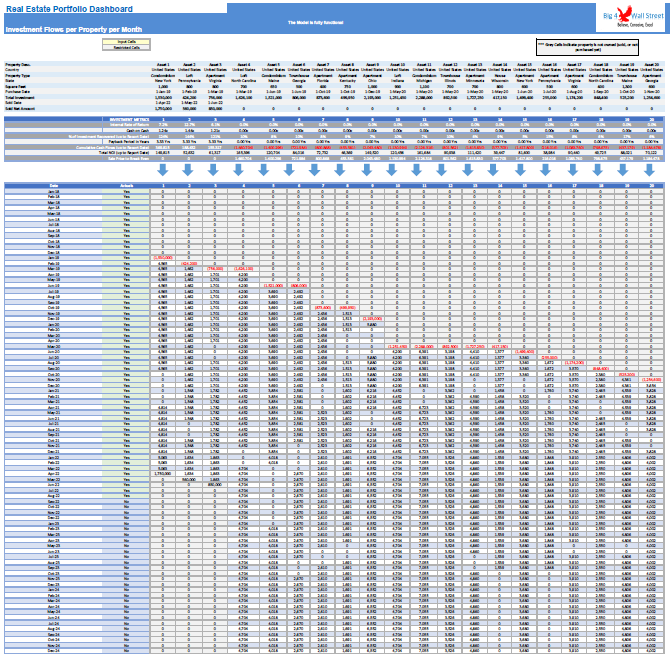
Task: Click the blue down arrow under column 10
Action: click(391, 170)
